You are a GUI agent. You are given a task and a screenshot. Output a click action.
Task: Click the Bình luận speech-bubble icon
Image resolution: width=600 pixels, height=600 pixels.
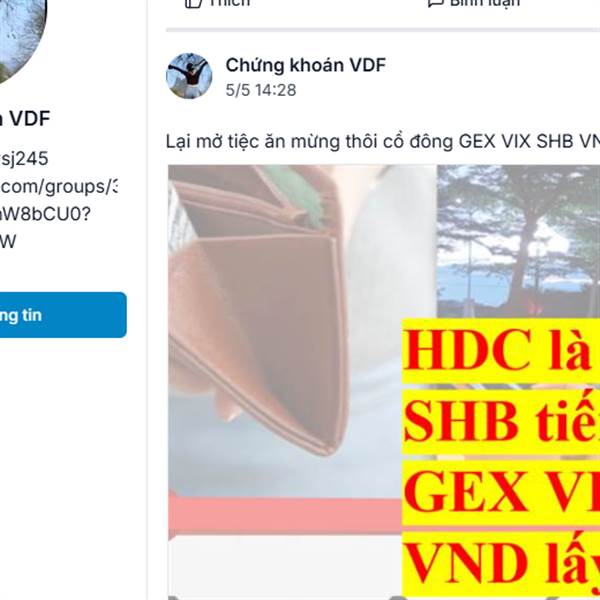[x=435, y=3]
